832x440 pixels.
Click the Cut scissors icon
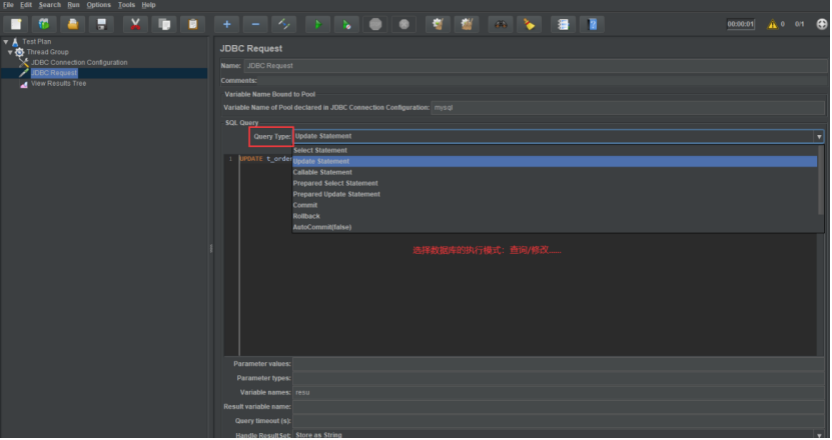point(135,24)
